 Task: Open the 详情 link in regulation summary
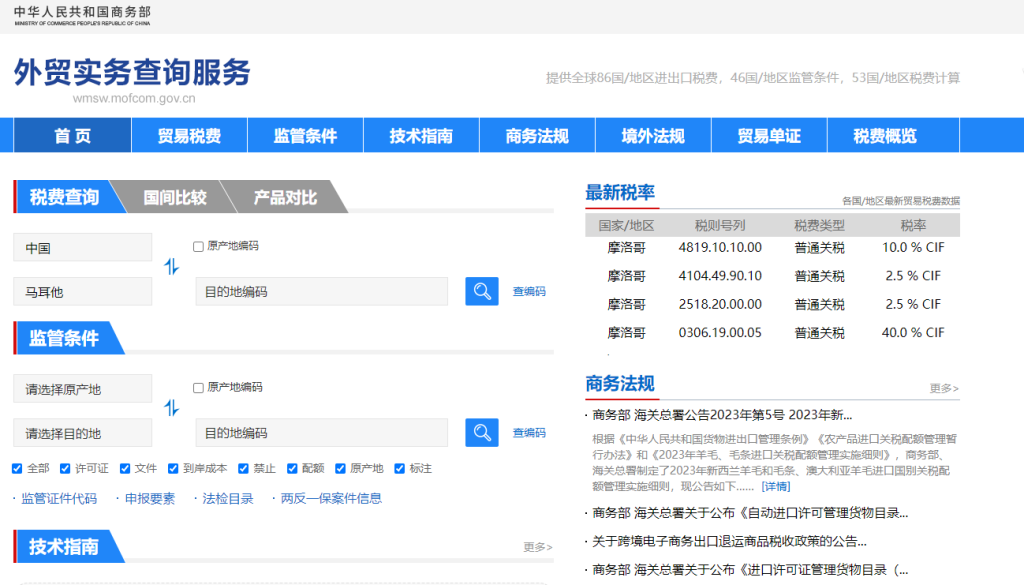coord(776,486)
